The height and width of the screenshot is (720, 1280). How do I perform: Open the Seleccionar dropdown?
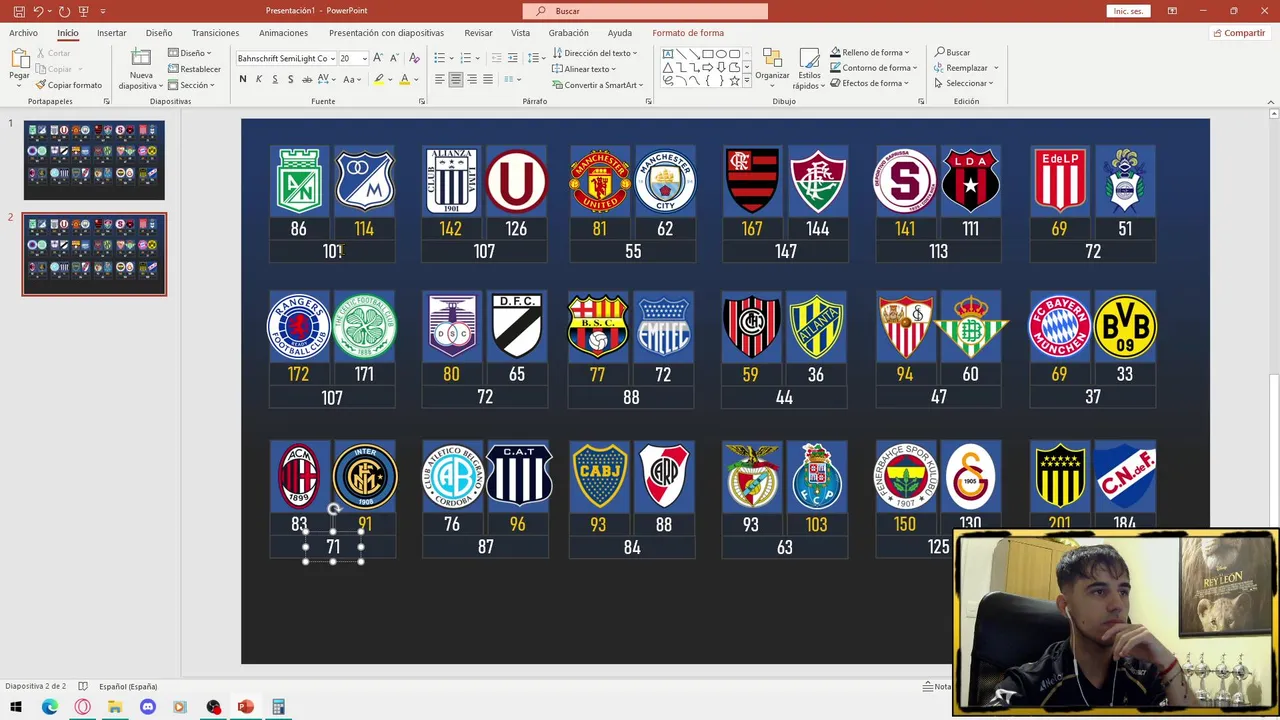click(964, 83)
